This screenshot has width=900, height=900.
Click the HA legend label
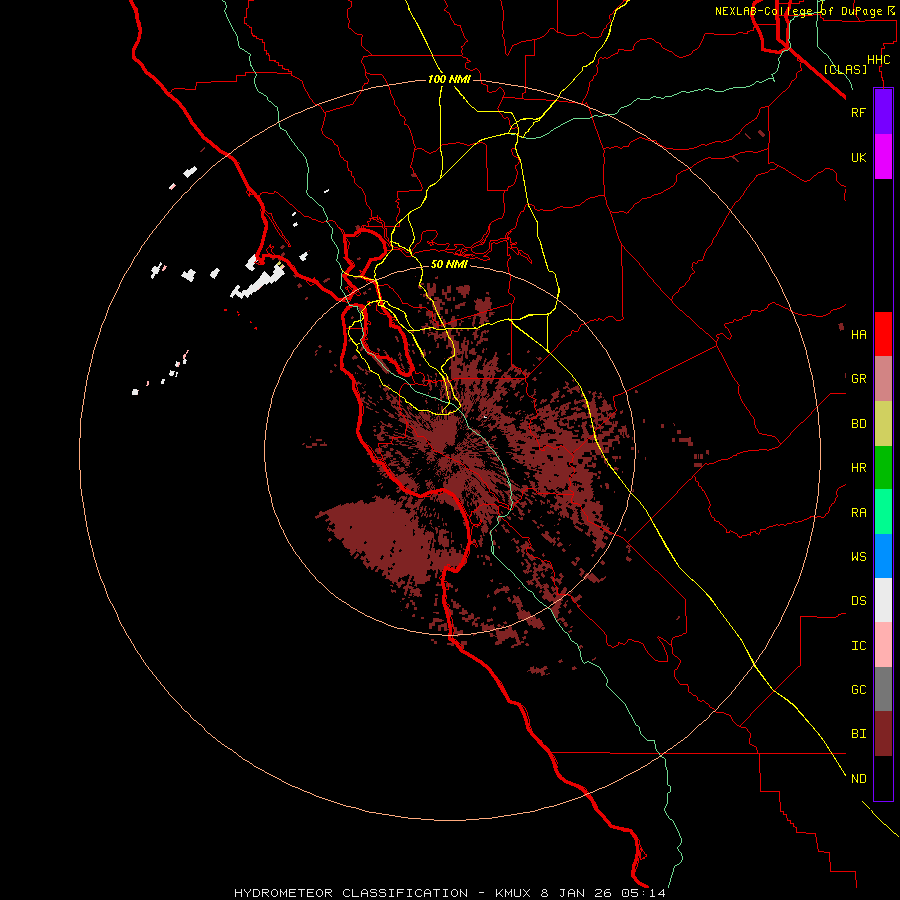858,334
